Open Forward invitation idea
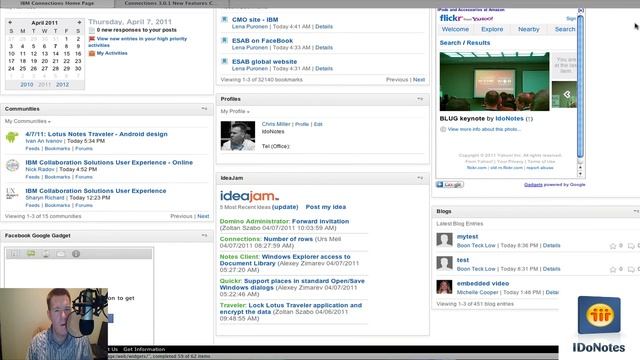This screenshot has width=640, height=360. point(320,221)
